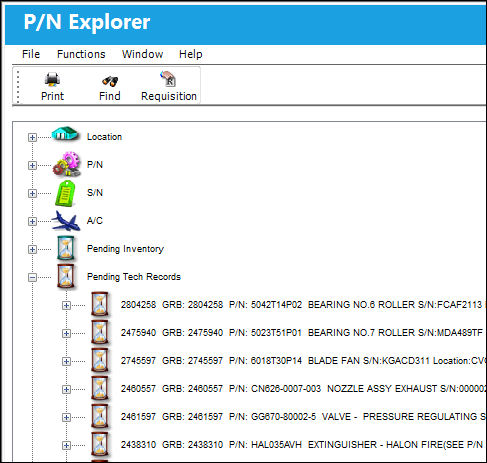
Task: Select the Pending Inventory label
Action: click(125, 249)
